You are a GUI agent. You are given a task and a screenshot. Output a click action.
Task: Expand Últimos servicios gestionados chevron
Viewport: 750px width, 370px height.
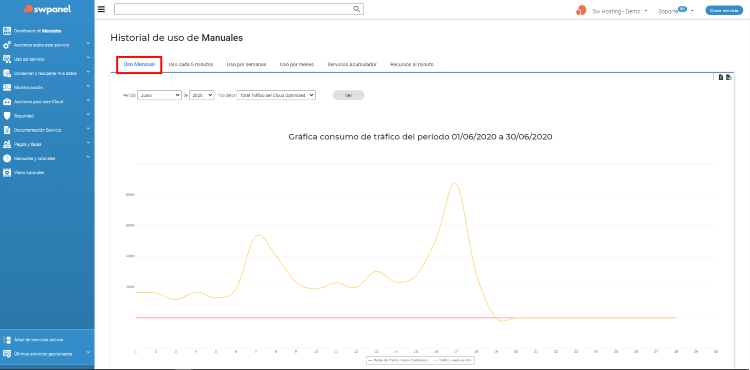click(x=88, y=352)
